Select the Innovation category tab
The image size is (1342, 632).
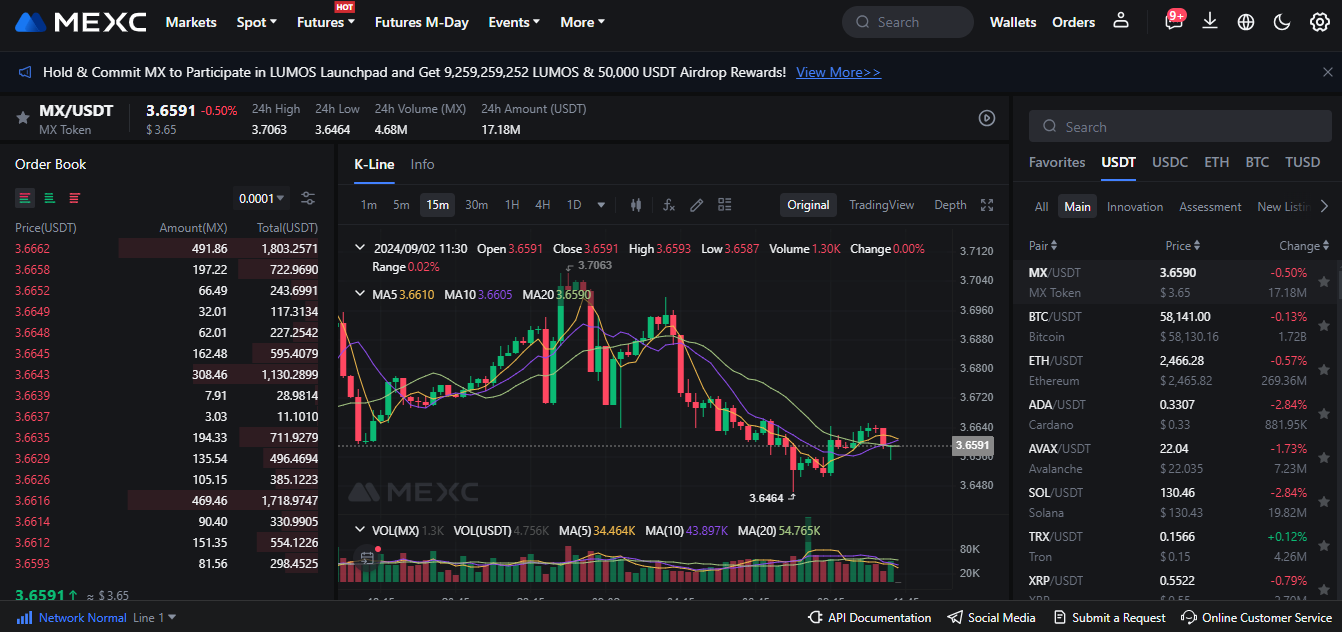click(x=1135, y=206)
